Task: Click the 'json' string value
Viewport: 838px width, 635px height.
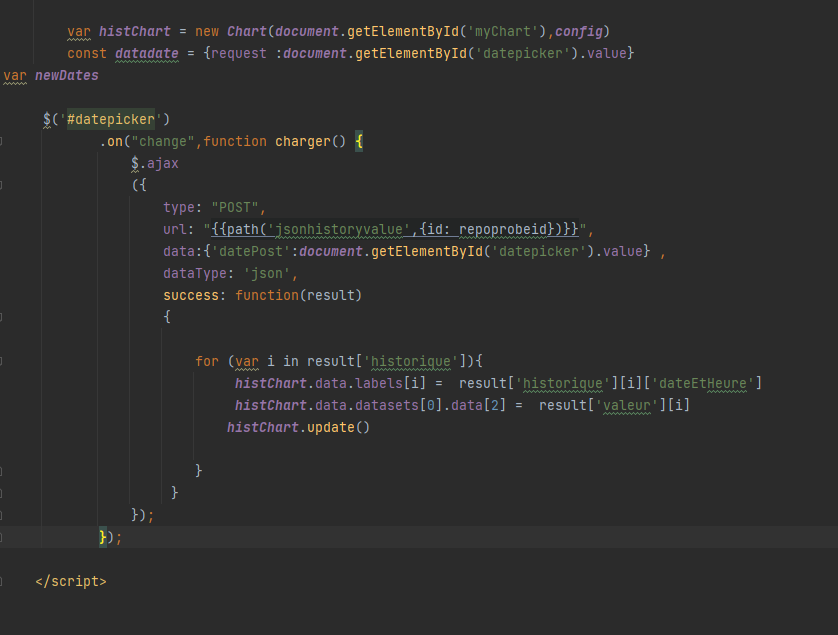Action: coord(267,274)
